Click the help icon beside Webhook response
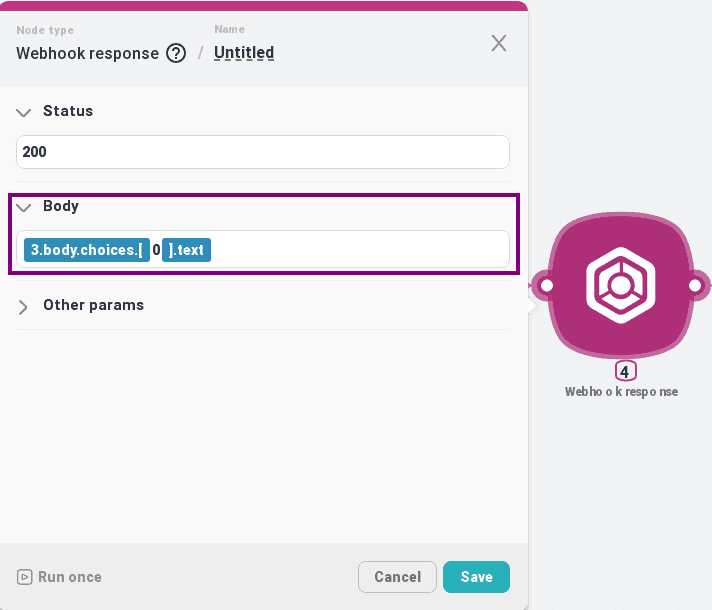Screen dimensions: 712x610 pos(176,54)
